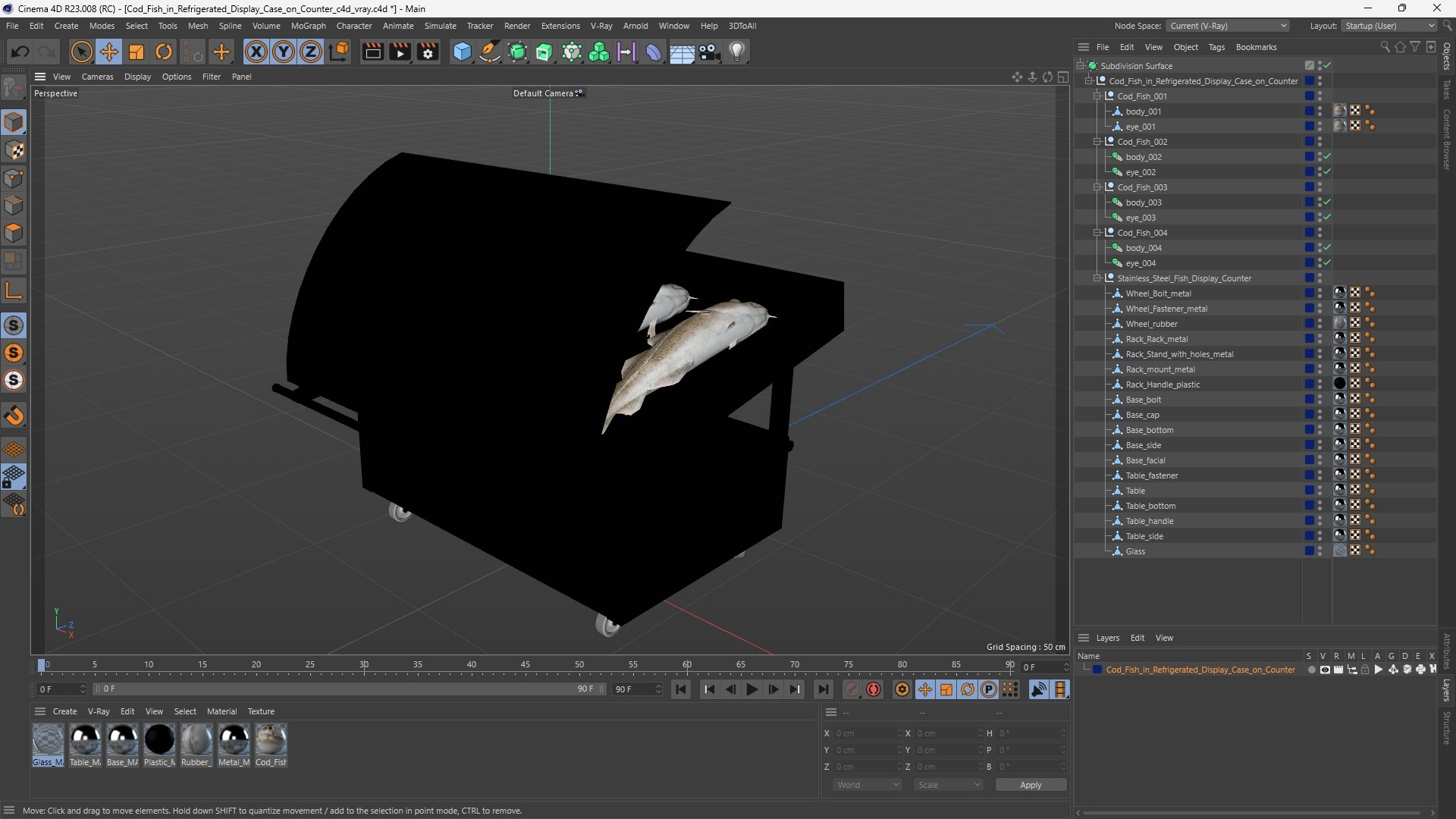The image size is (1456, 819).
Task: Toggle Z axis lock icon
Action: [x=311, y=52]
